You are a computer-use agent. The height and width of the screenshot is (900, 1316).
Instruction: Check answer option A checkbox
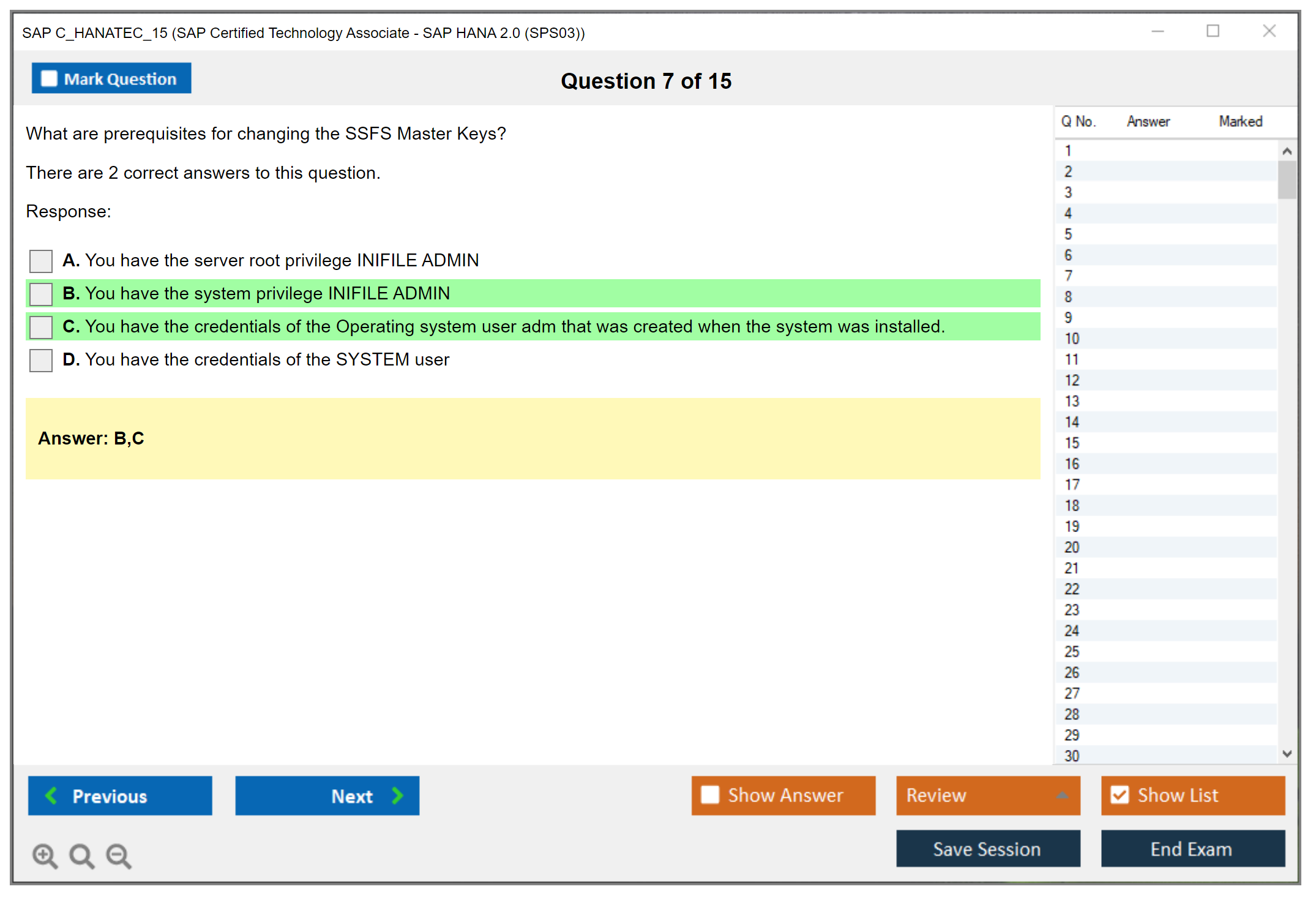pyautogui.click(x=41, y=261)
